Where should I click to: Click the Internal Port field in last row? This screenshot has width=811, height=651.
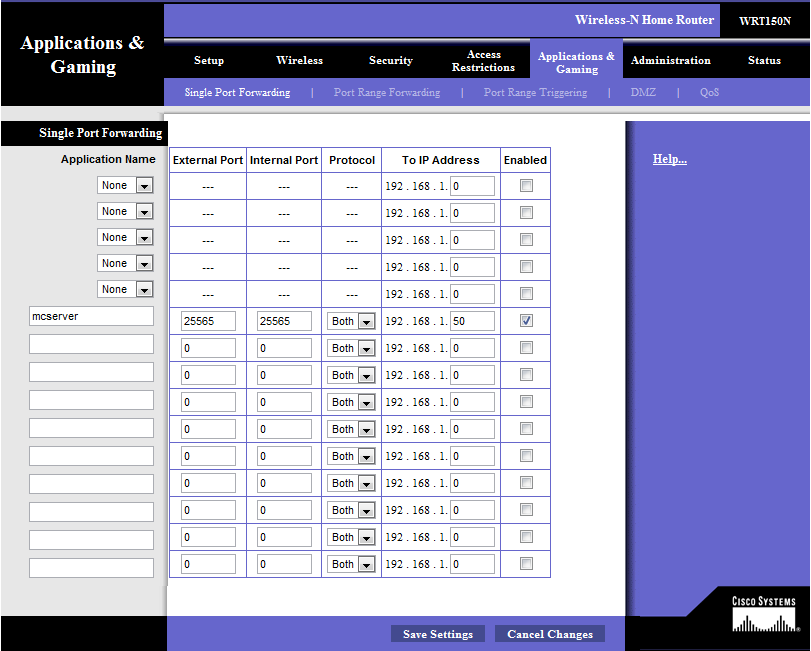tap(284, 564)
